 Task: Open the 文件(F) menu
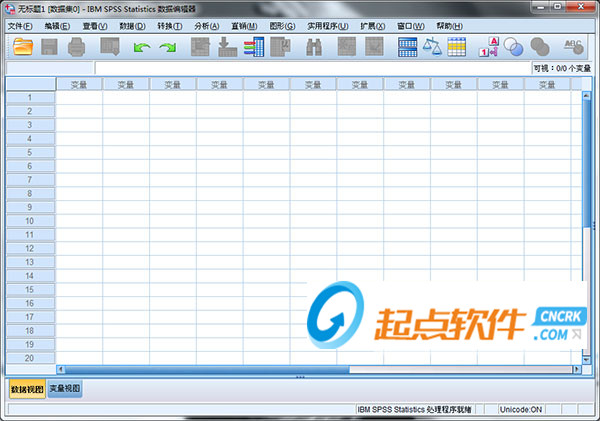(x=20, y=26)
